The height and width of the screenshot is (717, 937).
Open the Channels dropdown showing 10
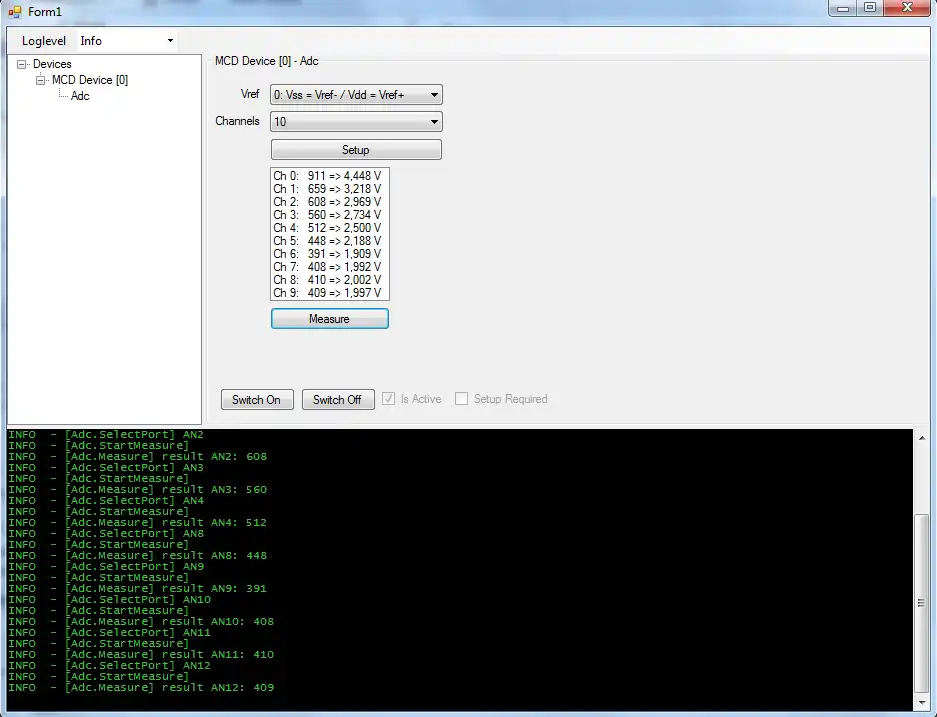pyautogui.click(x=356, y=122)
